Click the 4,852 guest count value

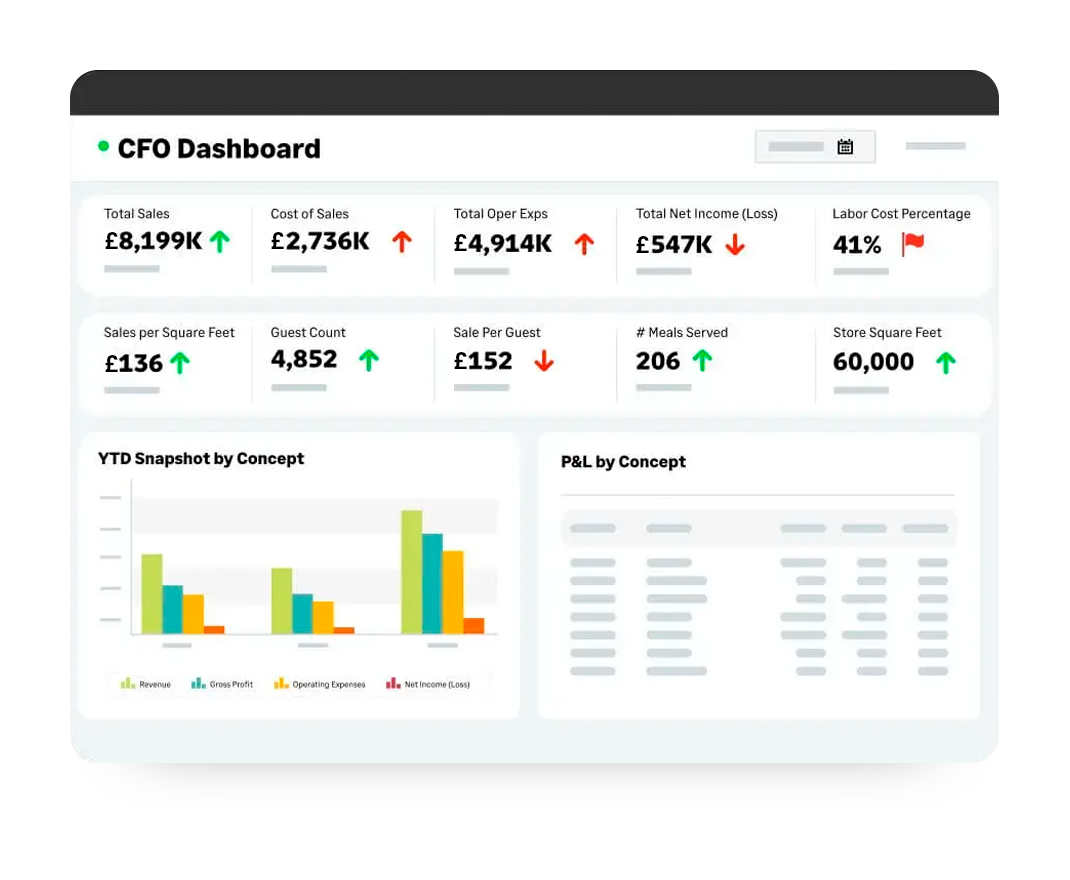tap(304, 360)
